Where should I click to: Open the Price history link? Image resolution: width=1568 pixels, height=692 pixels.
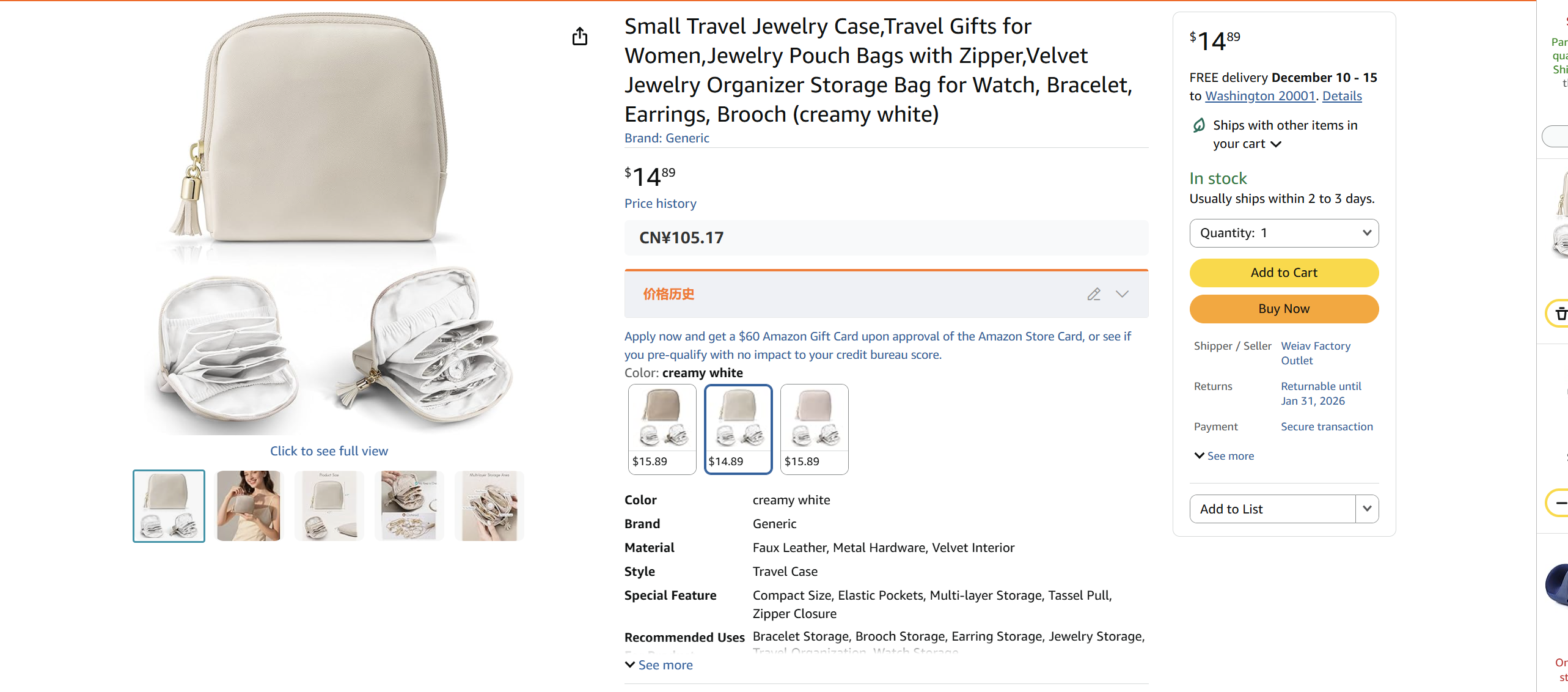660,204
